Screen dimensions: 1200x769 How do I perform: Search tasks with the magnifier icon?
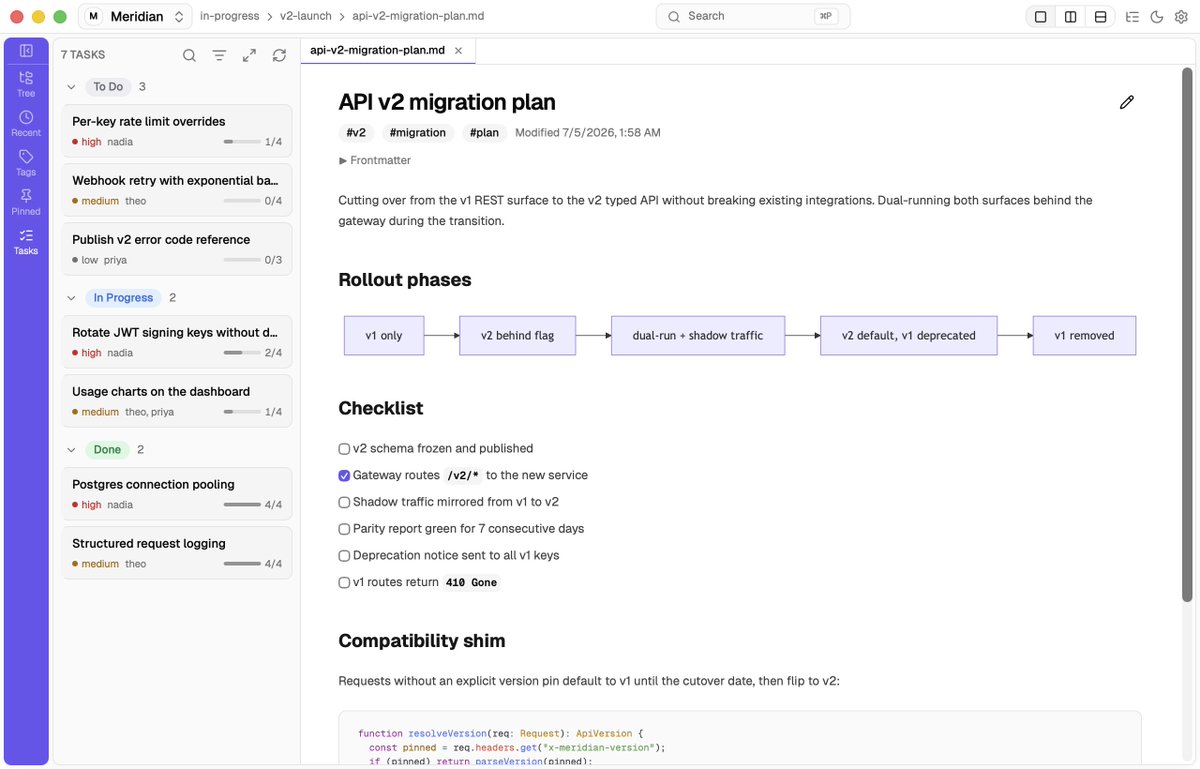tap(189, 55)
